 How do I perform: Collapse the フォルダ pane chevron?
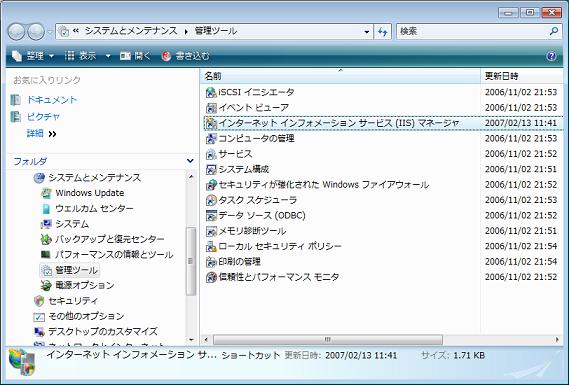click(190, 161)
